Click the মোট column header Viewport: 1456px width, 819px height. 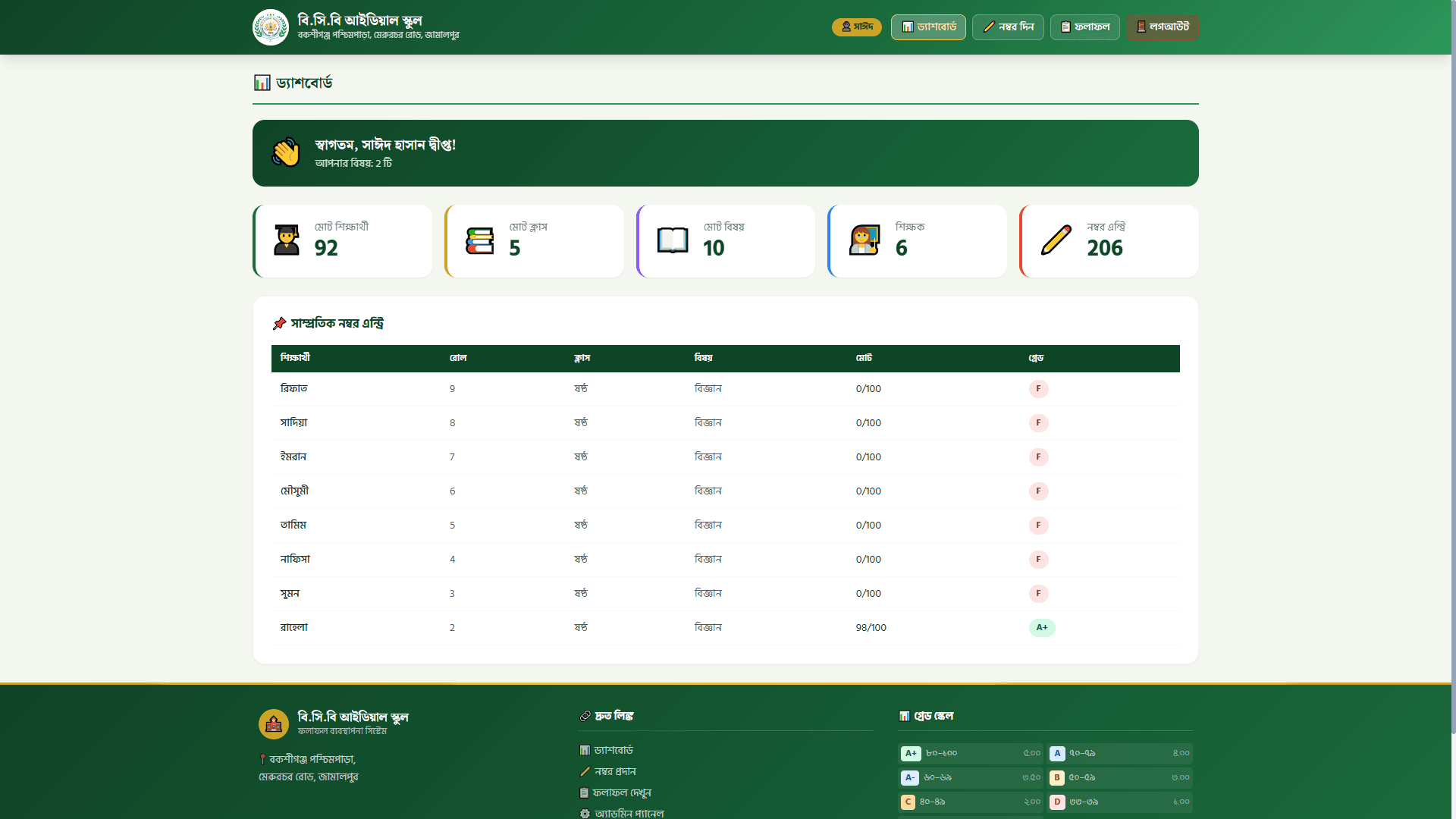click(x=864, y=358)
